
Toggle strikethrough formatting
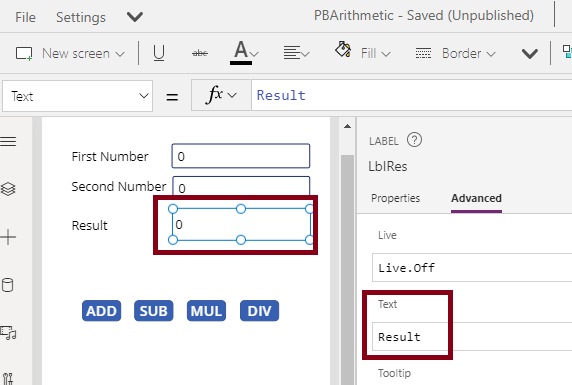[x=200, y=53]
